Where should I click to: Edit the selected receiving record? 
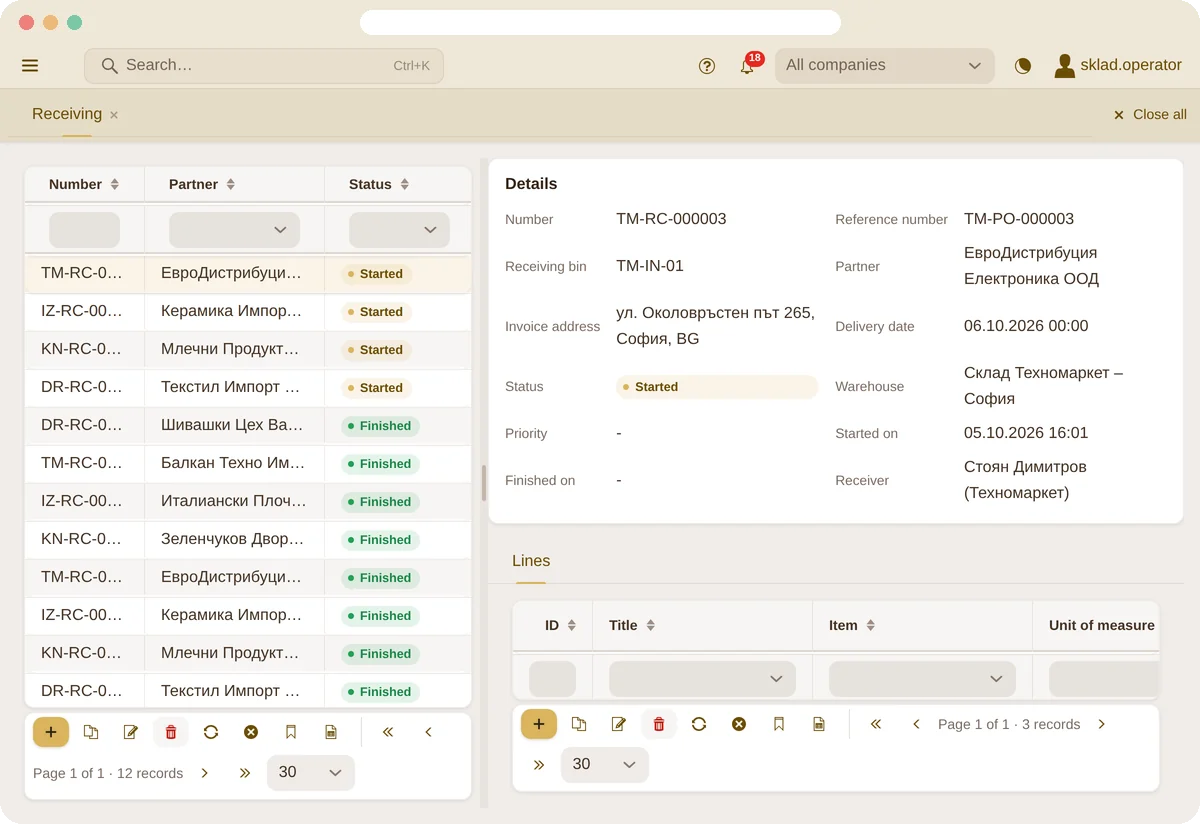click(131, 732)
